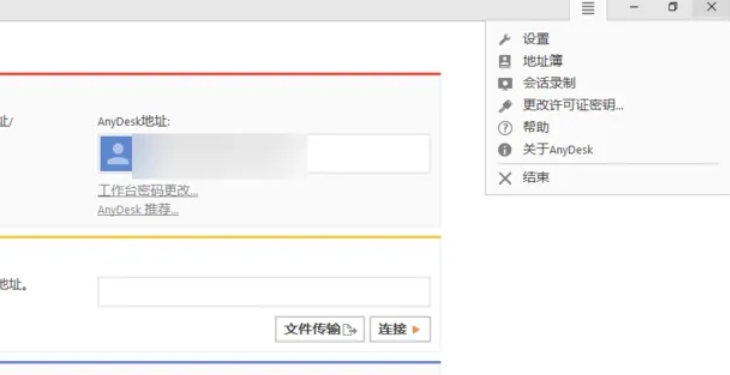Click the info icon beside 关于AnyDesk
This screenshot has width=730, height=375.
[505, 150]
